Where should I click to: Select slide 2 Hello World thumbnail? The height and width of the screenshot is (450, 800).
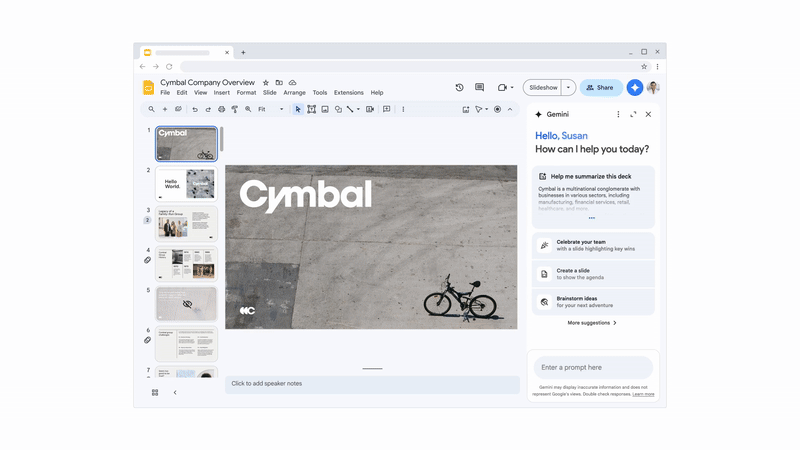186,184
